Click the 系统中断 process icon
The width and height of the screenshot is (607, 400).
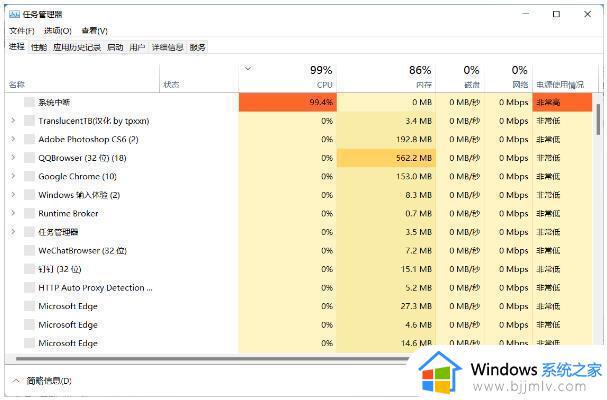[29, 102]
